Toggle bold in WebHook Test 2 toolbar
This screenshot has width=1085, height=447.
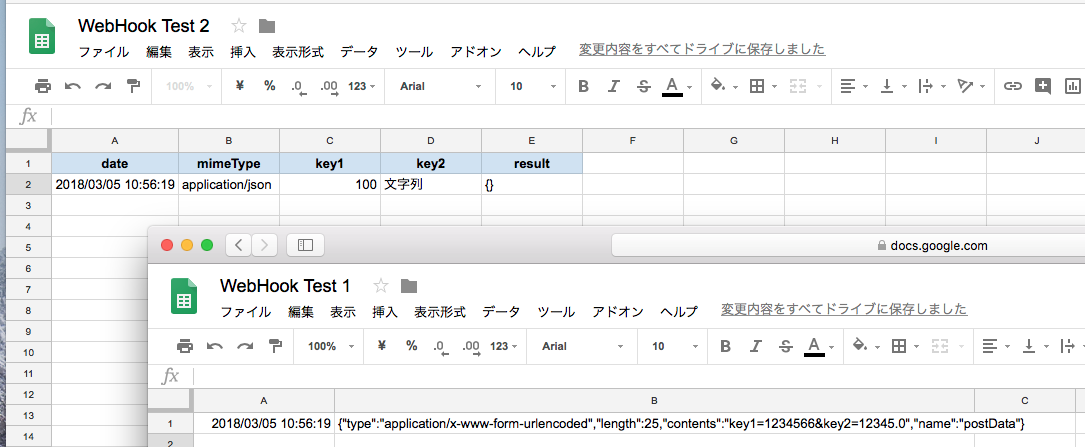[583, 86]
